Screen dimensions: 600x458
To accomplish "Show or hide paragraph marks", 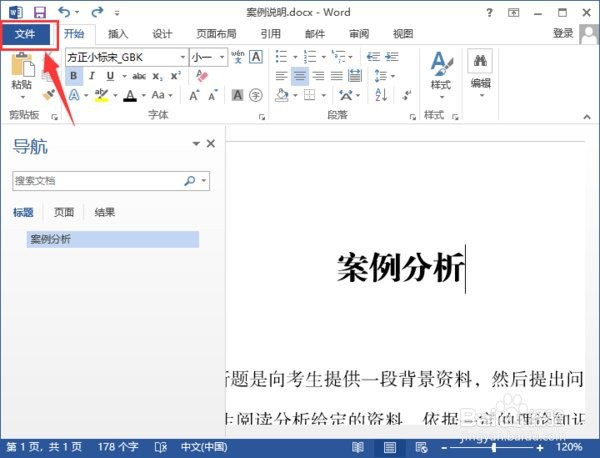I will coord(407,95).
